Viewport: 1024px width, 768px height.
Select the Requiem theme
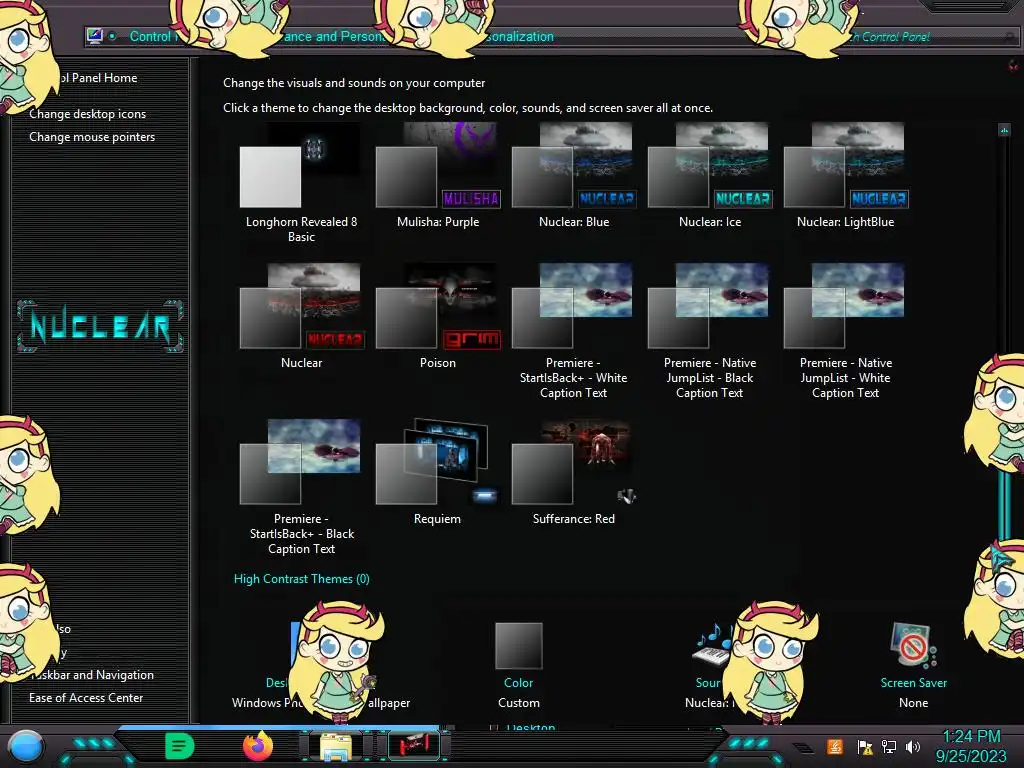coord(438,473)
